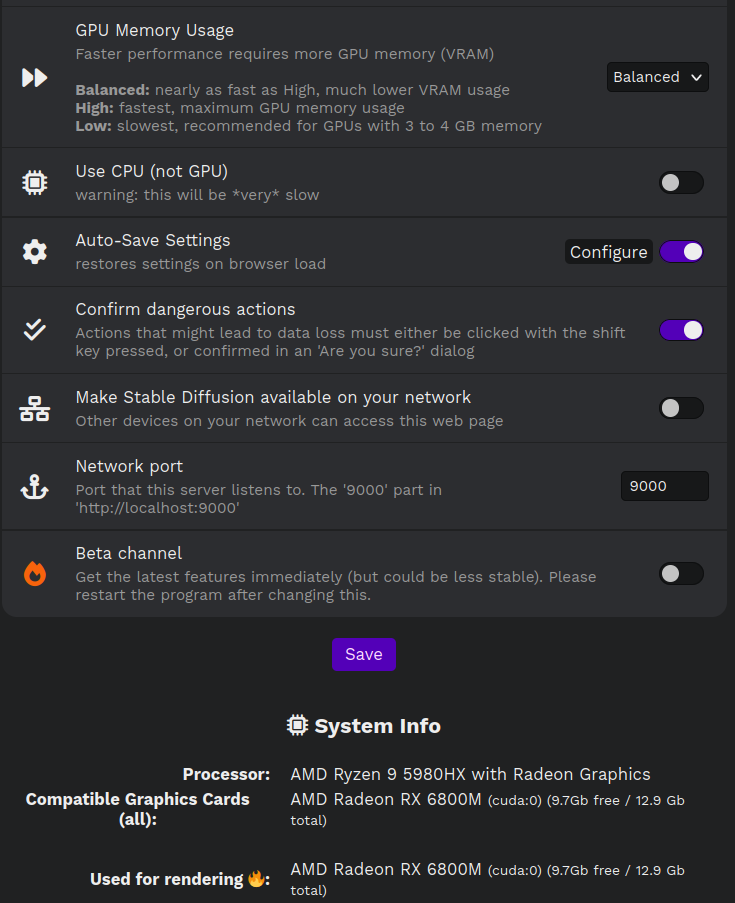Click the flame icon beside Beta channel
This screenshot has width=735, height=903.
(x=35, y=573)
